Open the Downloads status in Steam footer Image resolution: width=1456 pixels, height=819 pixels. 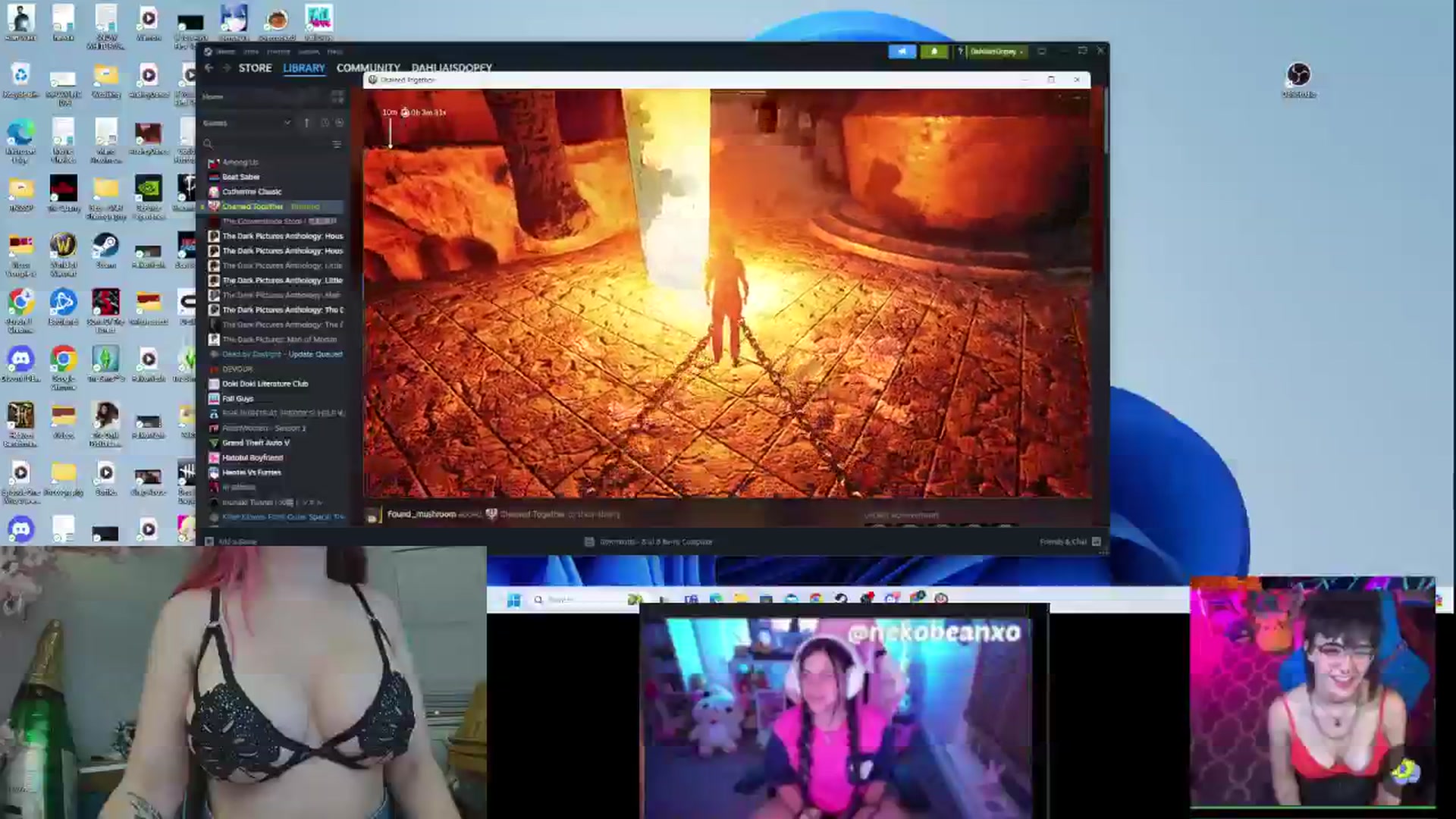(x=648, y=541)
